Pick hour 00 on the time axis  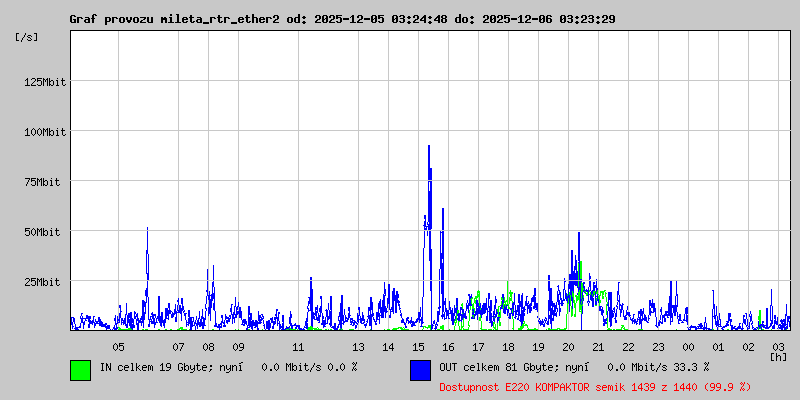688,346
